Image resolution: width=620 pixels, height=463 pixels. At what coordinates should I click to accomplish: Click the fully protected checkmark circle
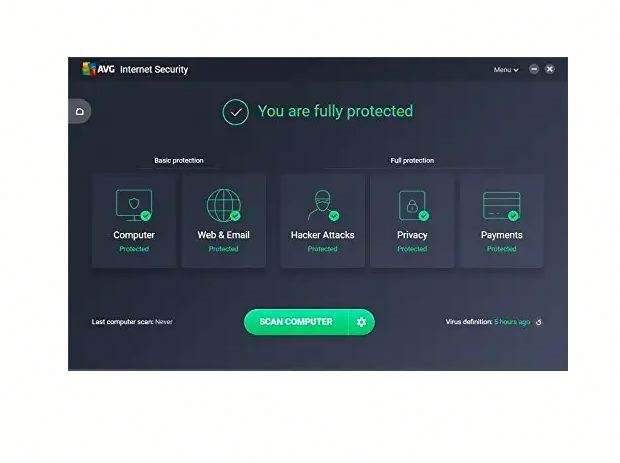[235, 112]
